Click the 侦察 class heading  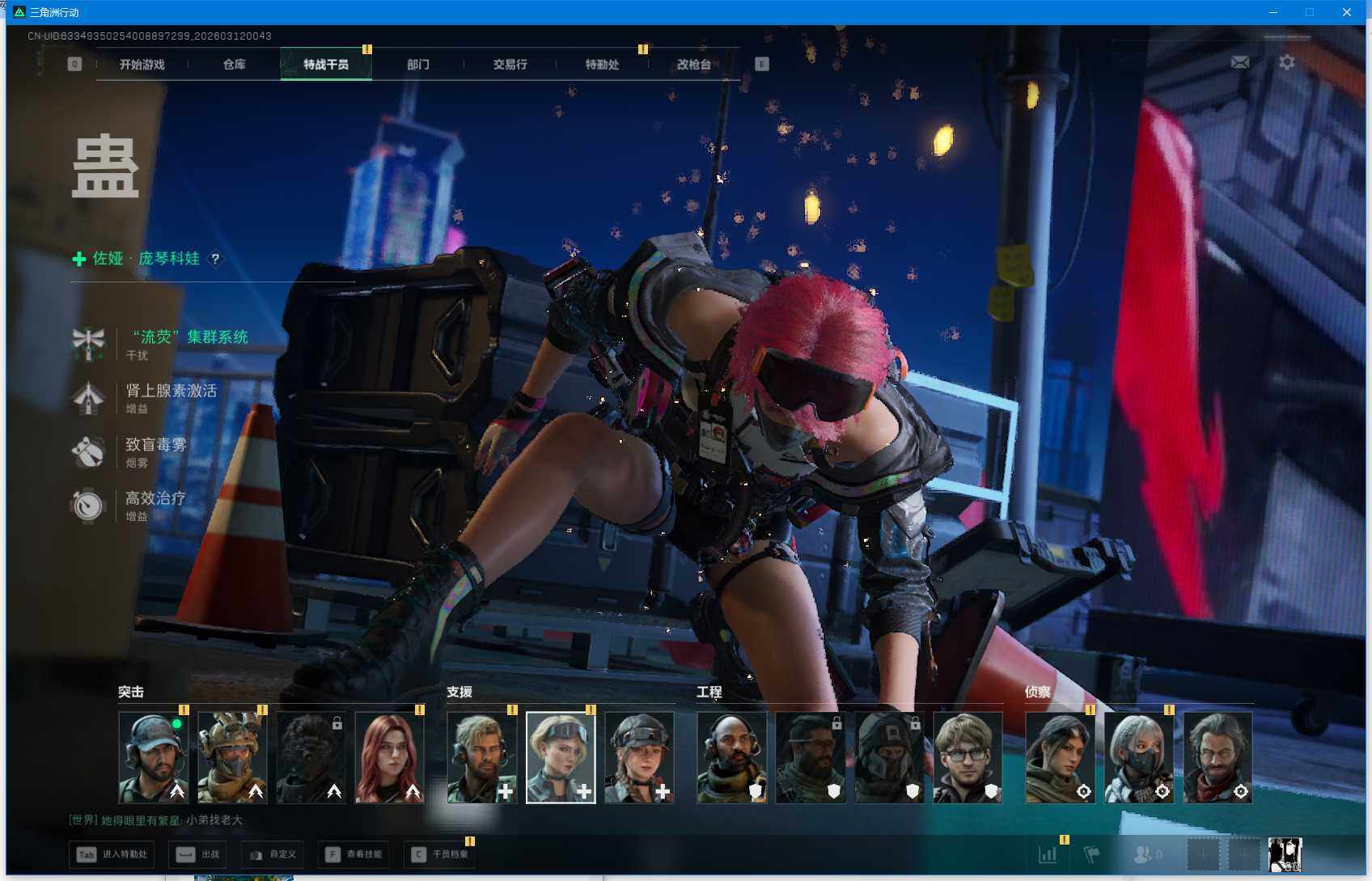click(1038, 692)
